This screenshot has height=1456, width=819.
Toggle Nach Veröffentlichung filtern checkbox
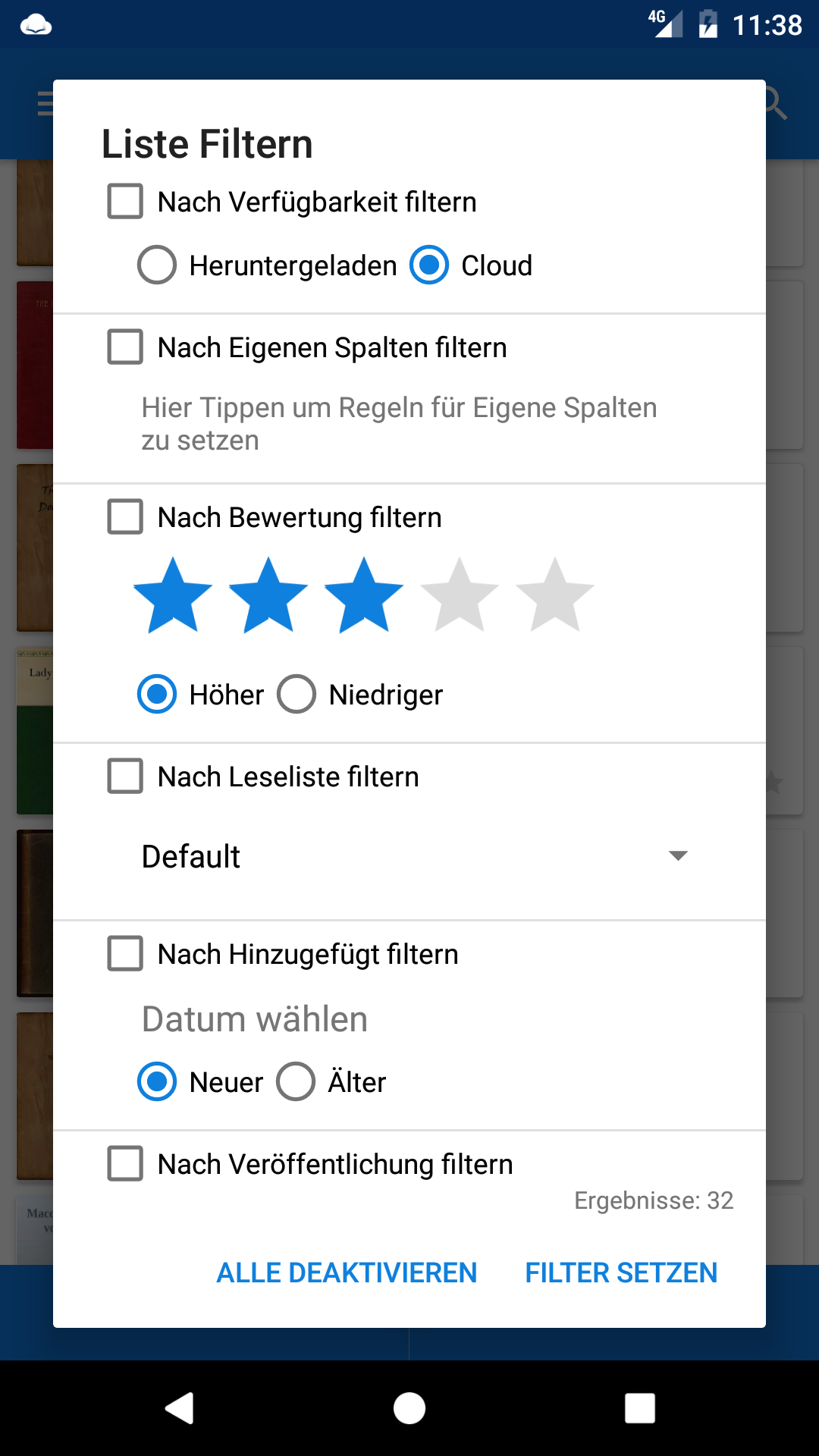[125, 1164]
